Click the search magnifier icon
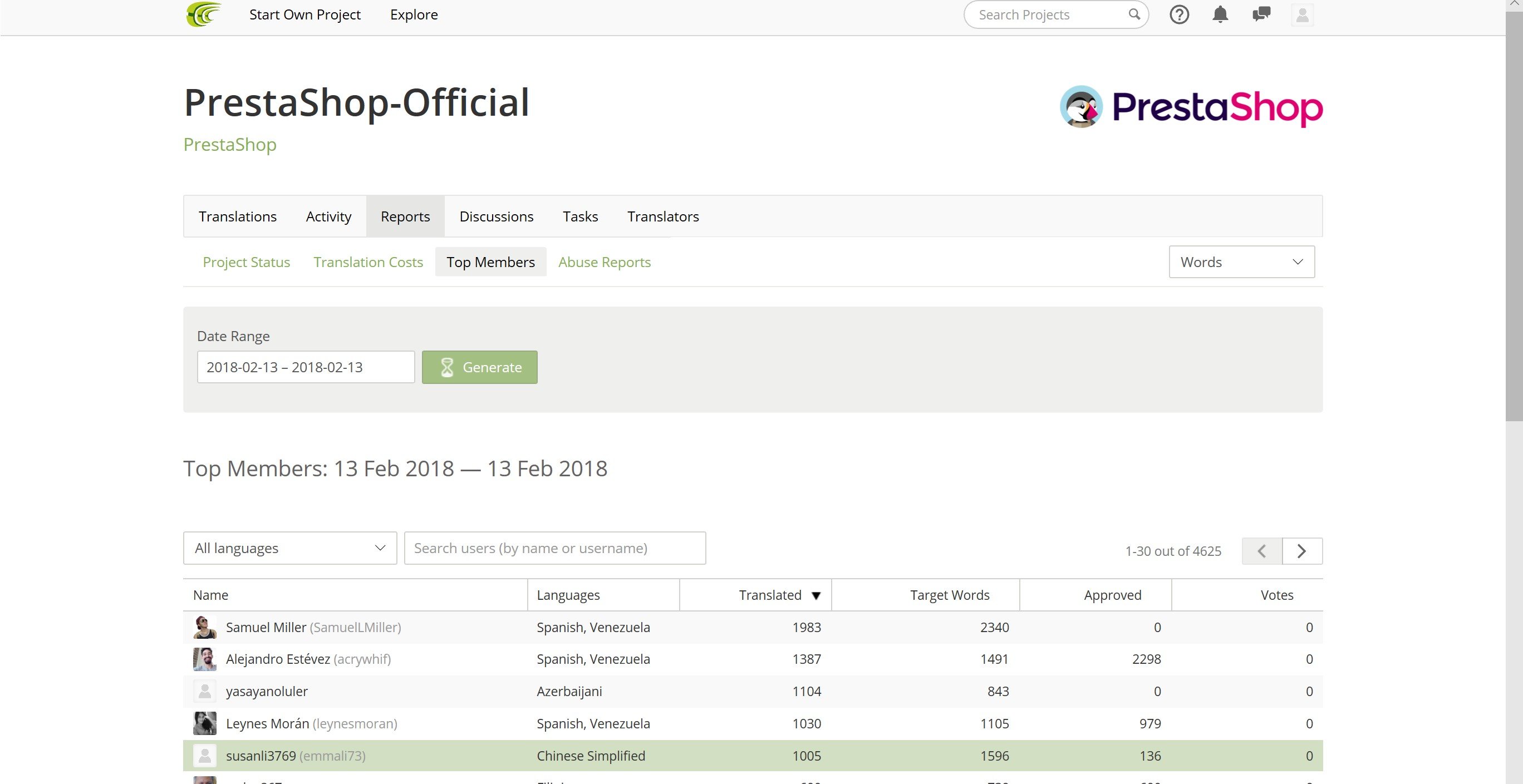This screenshot has height=784, width=1523. click(x=1133, y=14)
